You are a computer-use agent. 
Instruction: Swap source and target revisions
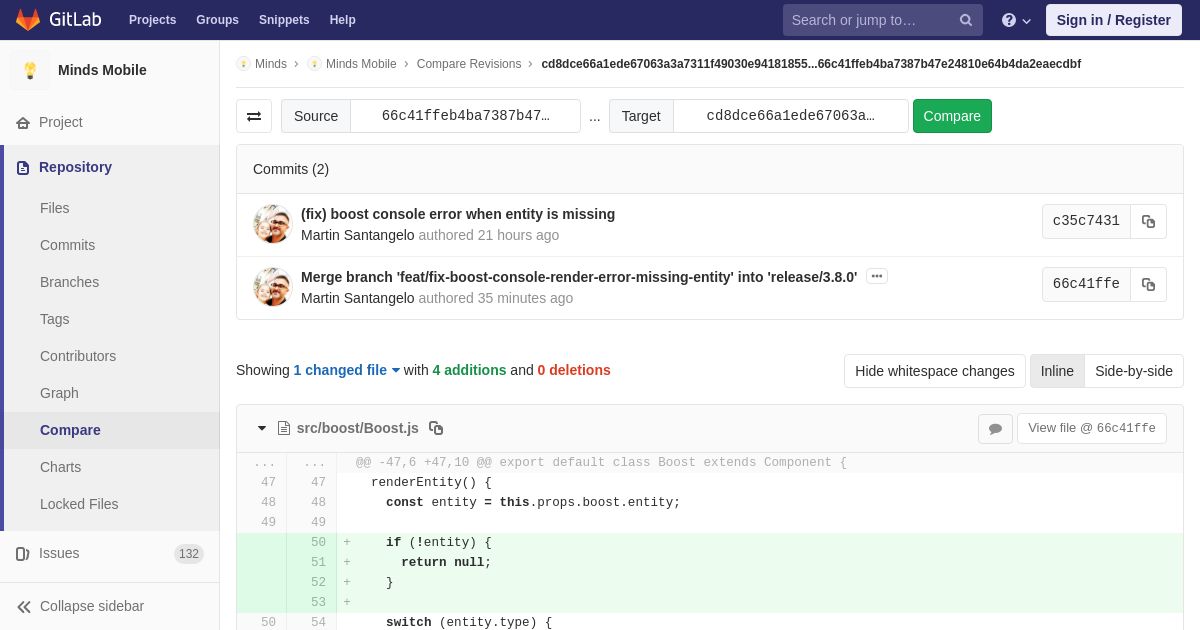254,116
